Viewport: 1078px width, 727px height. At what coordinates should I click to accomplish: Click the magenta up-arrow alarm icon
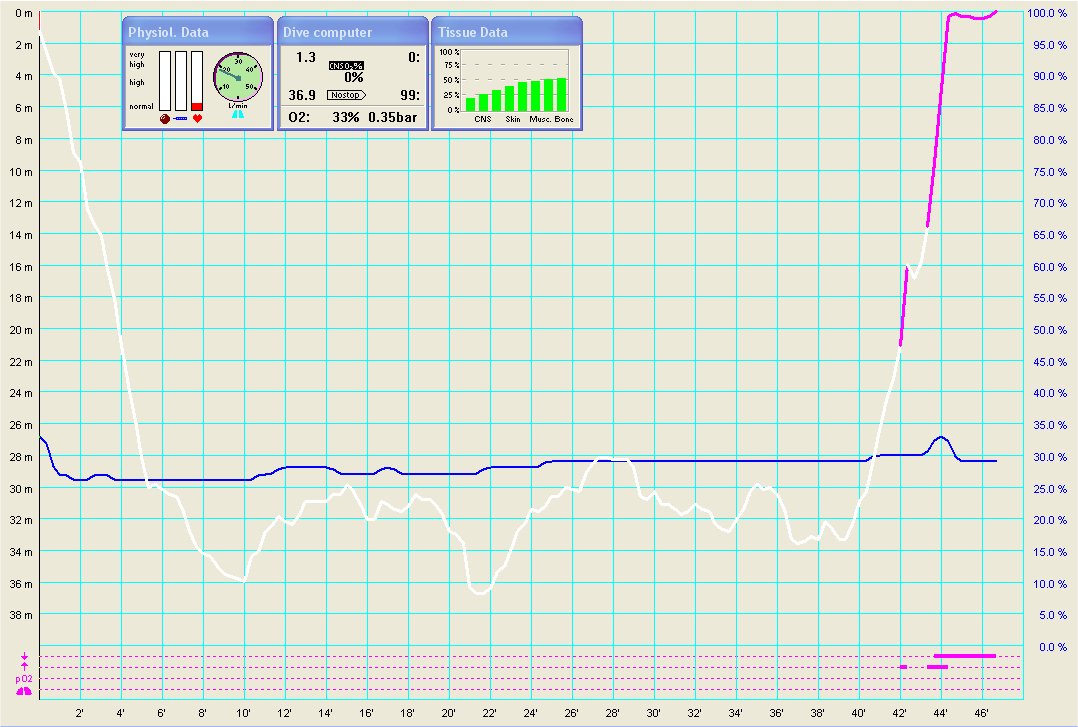coord(25,666)
